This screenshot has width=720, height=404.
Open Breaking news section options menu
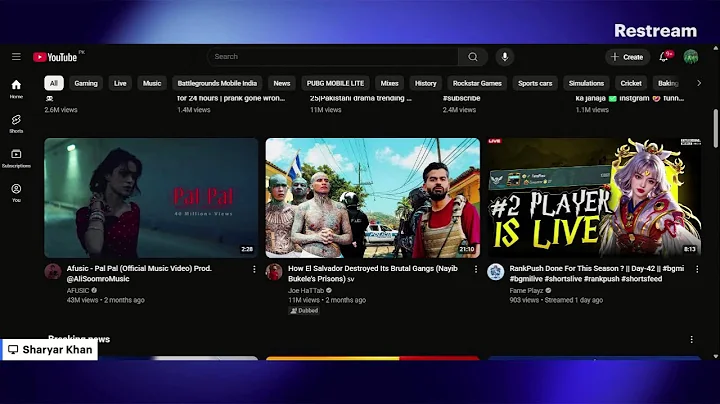(692, 339)
